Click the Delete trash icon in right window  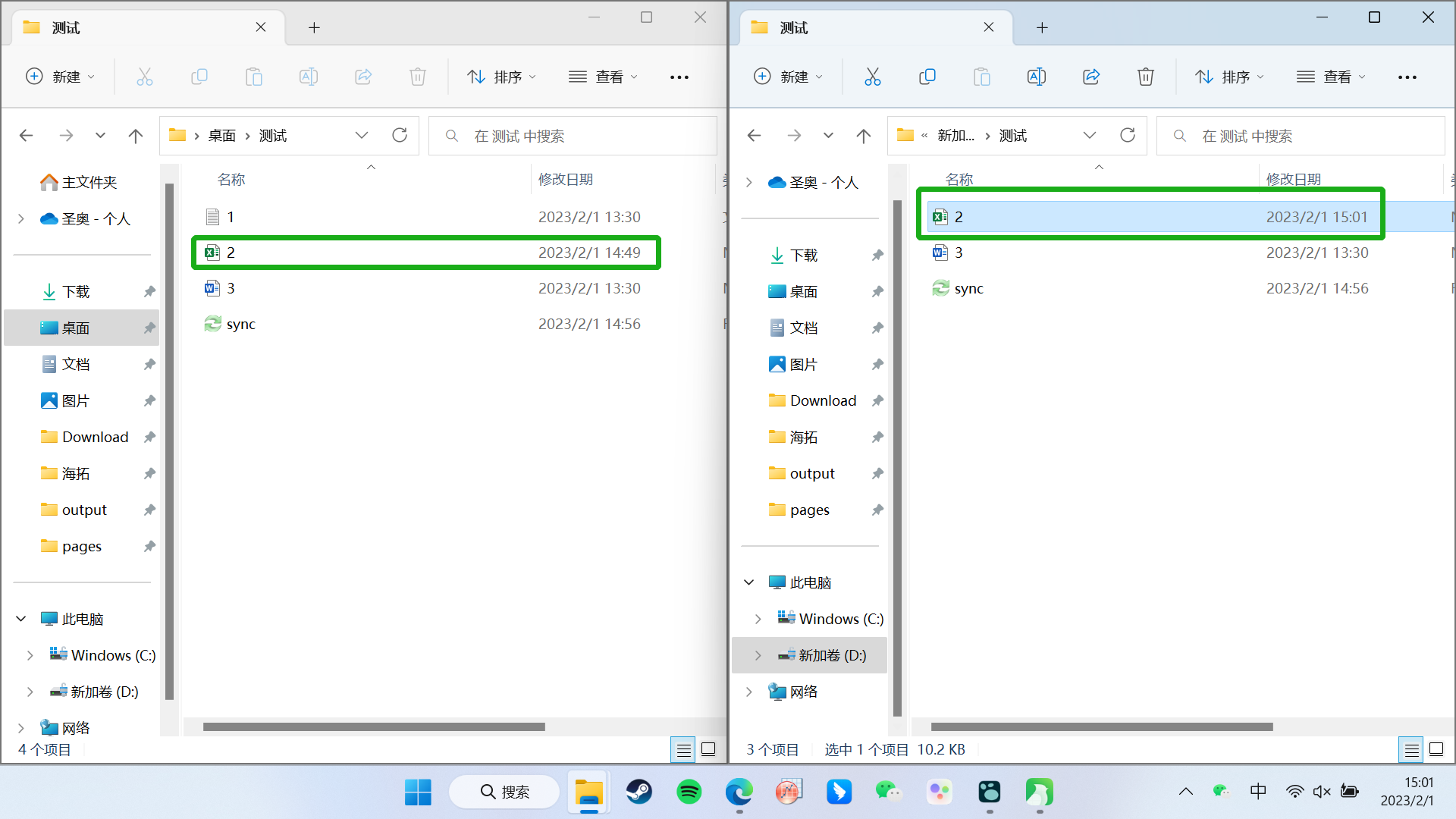coord(1145,77)
